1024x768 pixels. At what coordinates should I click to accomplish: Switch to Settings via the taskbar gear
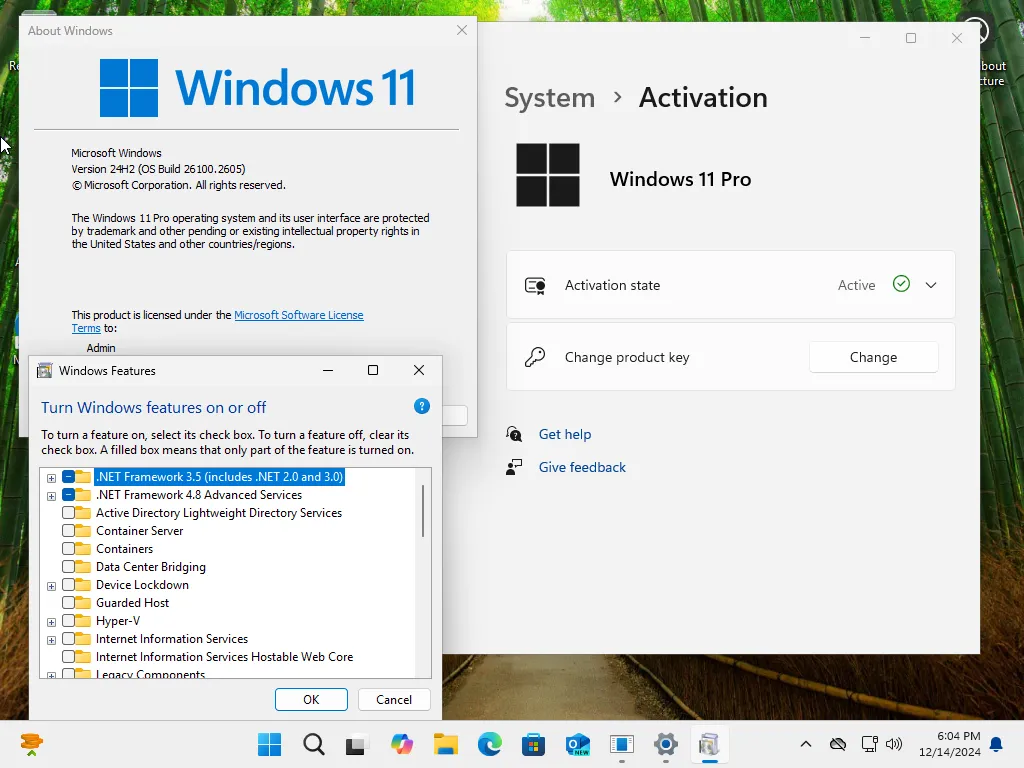665,744
